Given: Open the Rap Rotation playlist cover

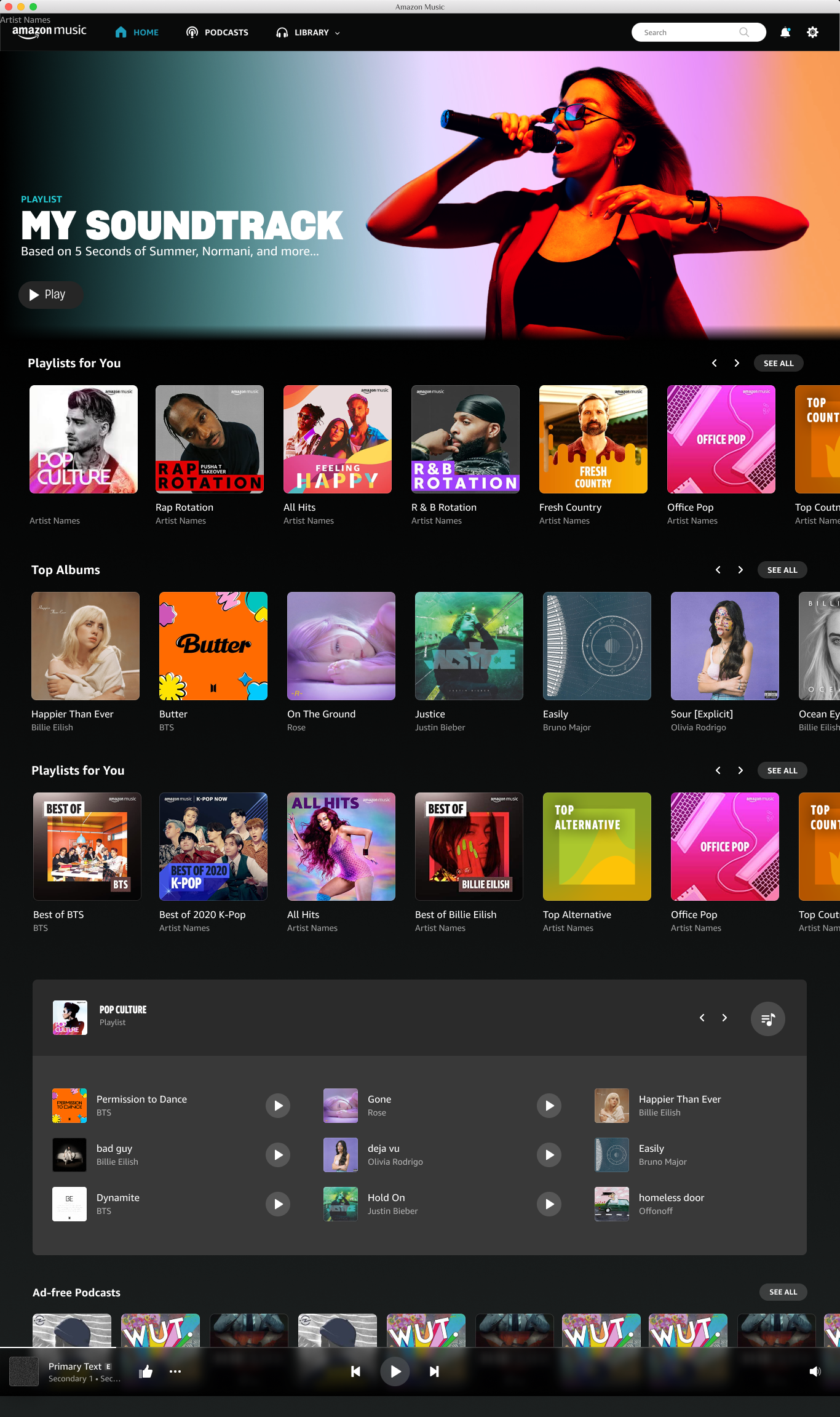Looking at the screenshot, I should (x=210, y=439).
